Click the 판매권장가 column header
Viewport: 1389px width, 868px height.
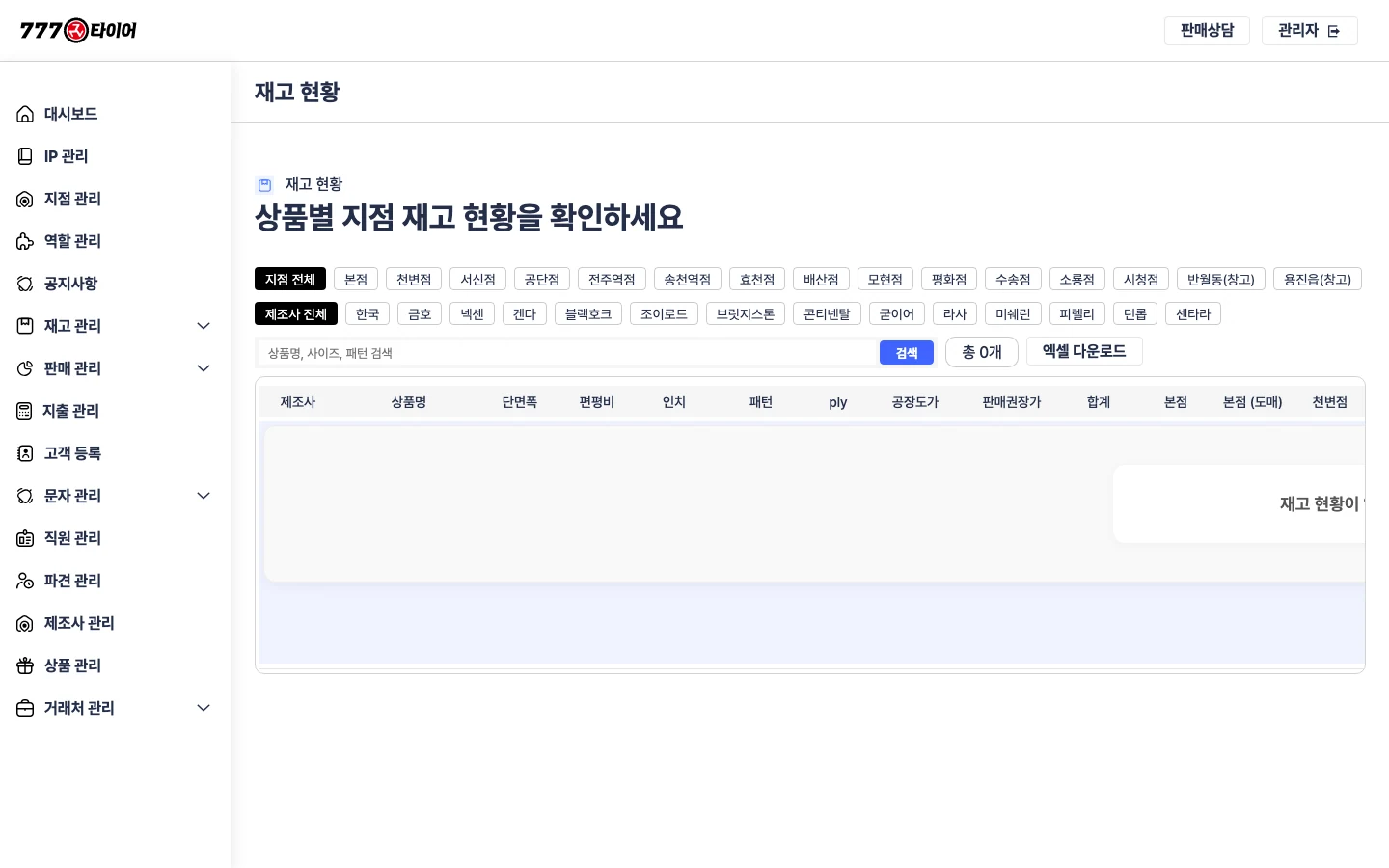(x=1012, y=402)
